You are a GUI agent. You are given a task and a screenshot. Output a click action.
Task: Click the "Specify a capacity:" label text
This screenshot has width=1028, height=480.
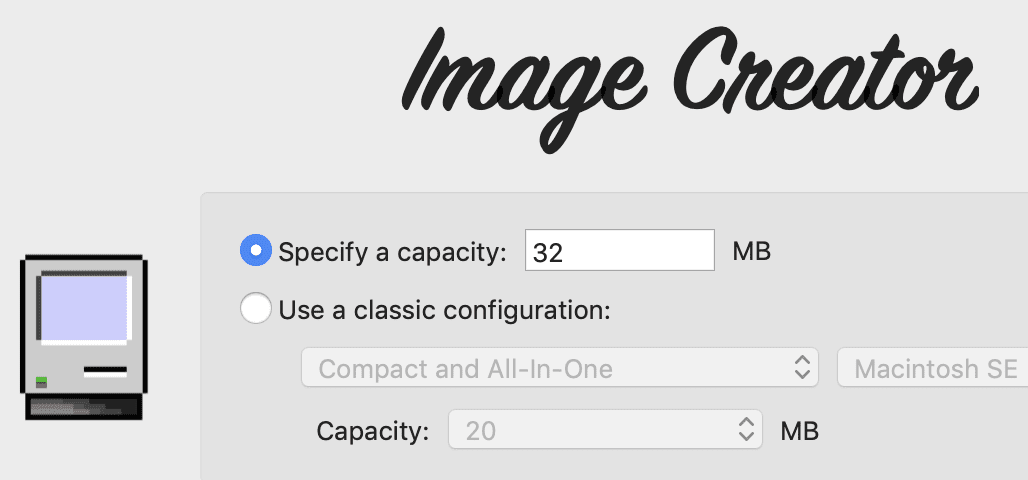pyautogui.click(x=393, y=252)
